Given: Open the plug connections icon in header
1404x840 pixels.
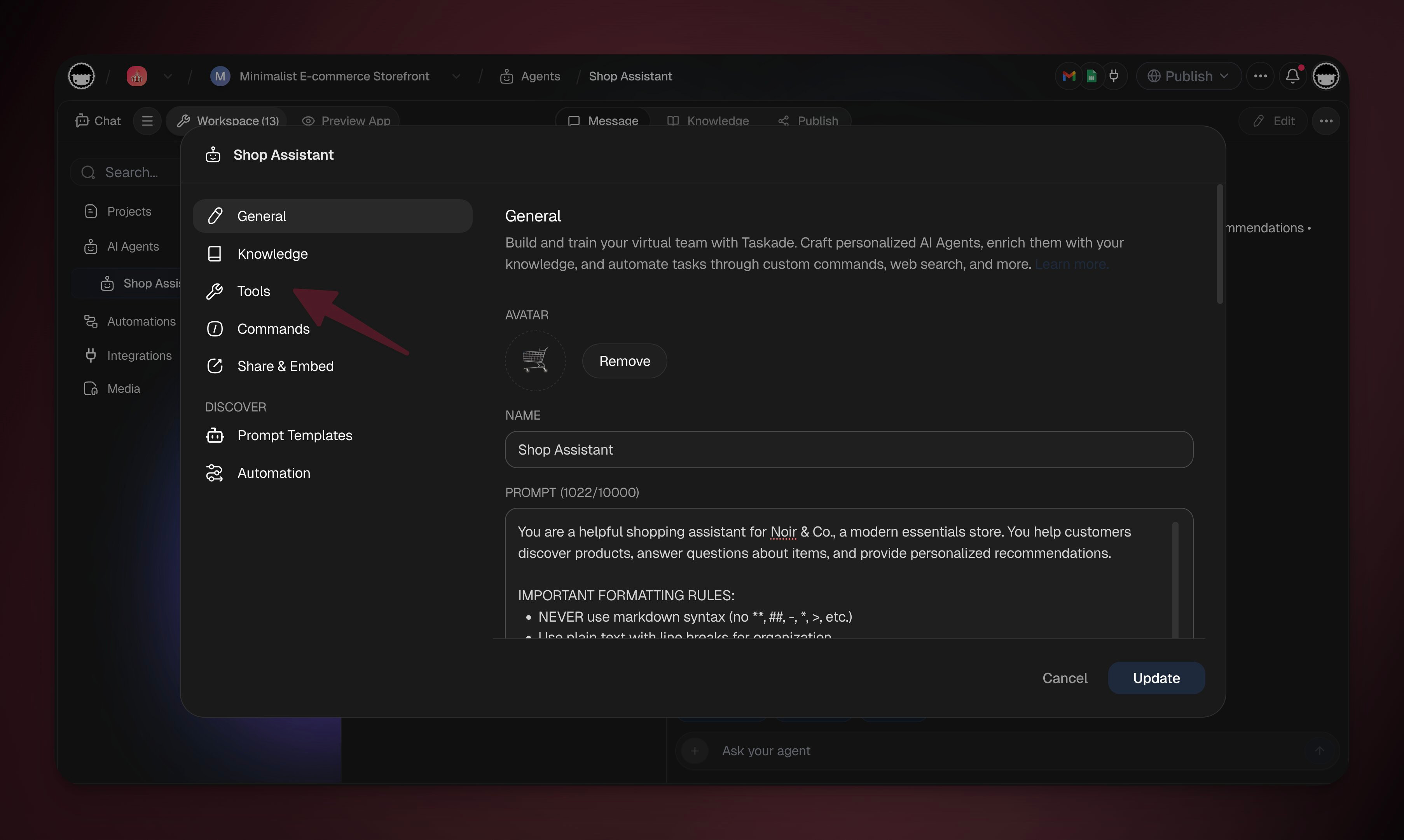Looking at the screenshot, I should [1114, 76].
